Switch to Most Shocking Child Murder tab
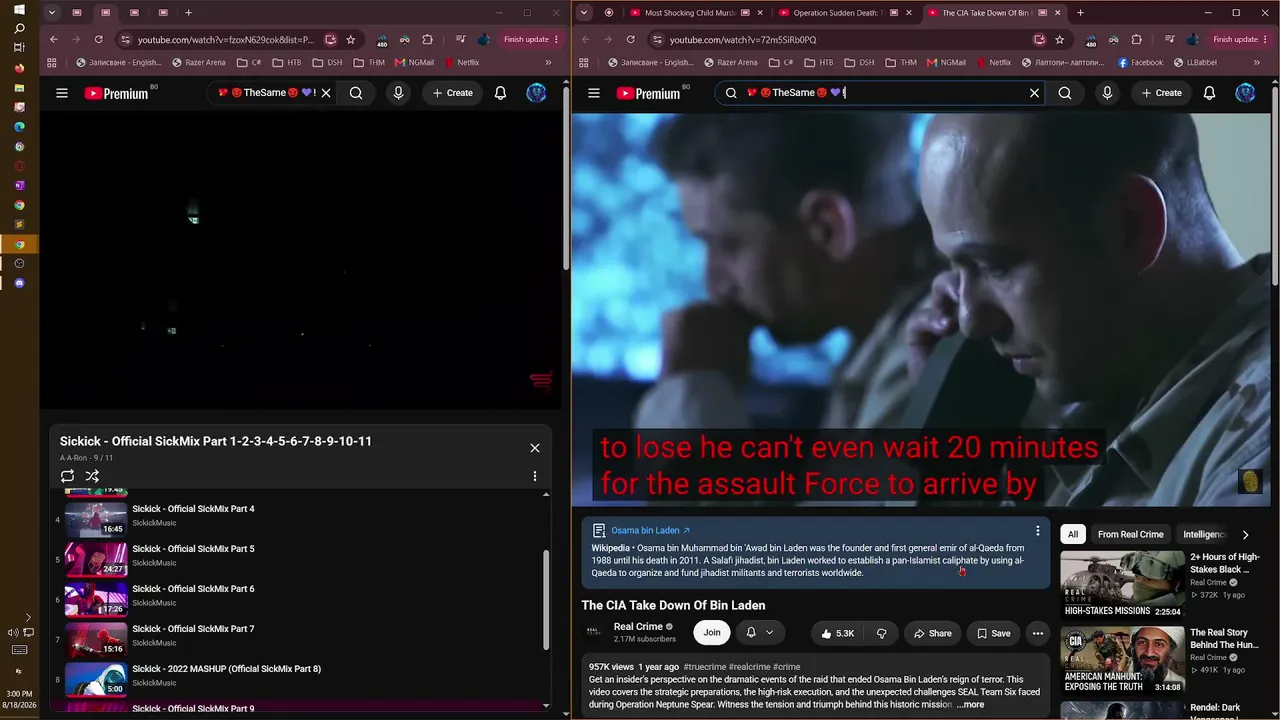 click(690, 13)
